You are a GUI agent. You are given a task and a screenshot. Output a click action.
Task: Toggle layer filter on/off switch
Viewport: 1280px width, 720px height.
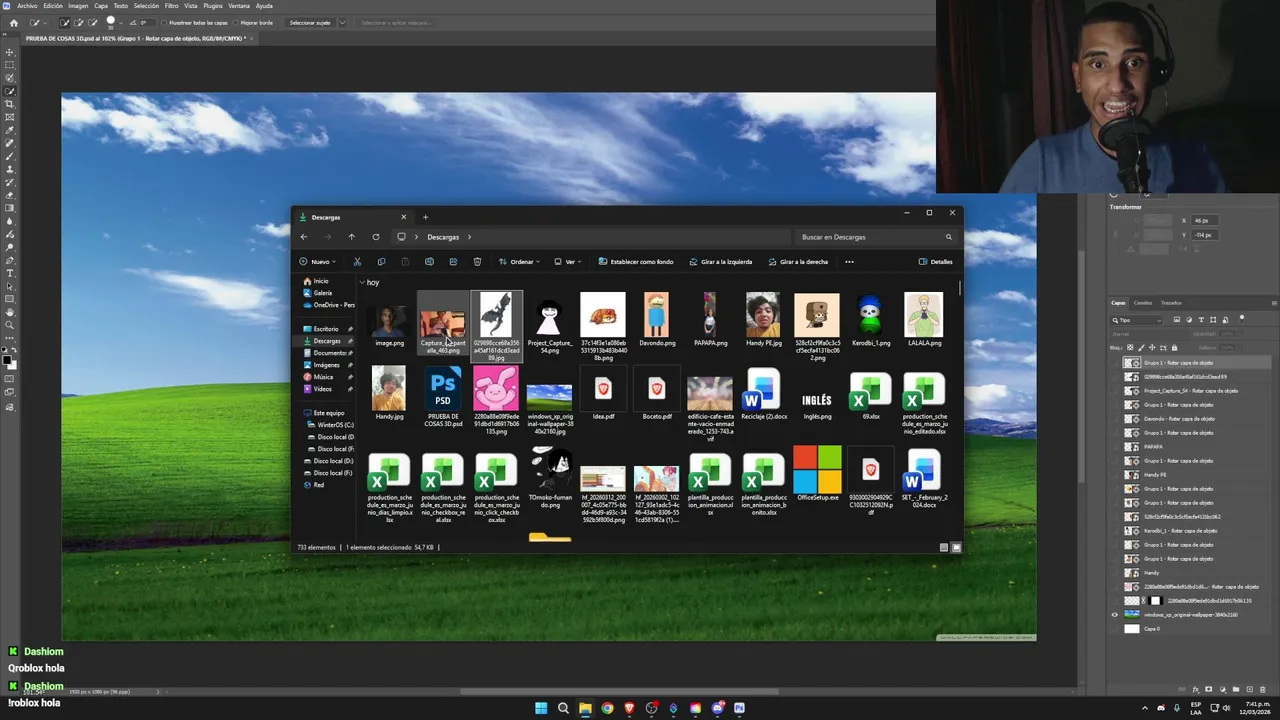click(x=1242, y=319)
